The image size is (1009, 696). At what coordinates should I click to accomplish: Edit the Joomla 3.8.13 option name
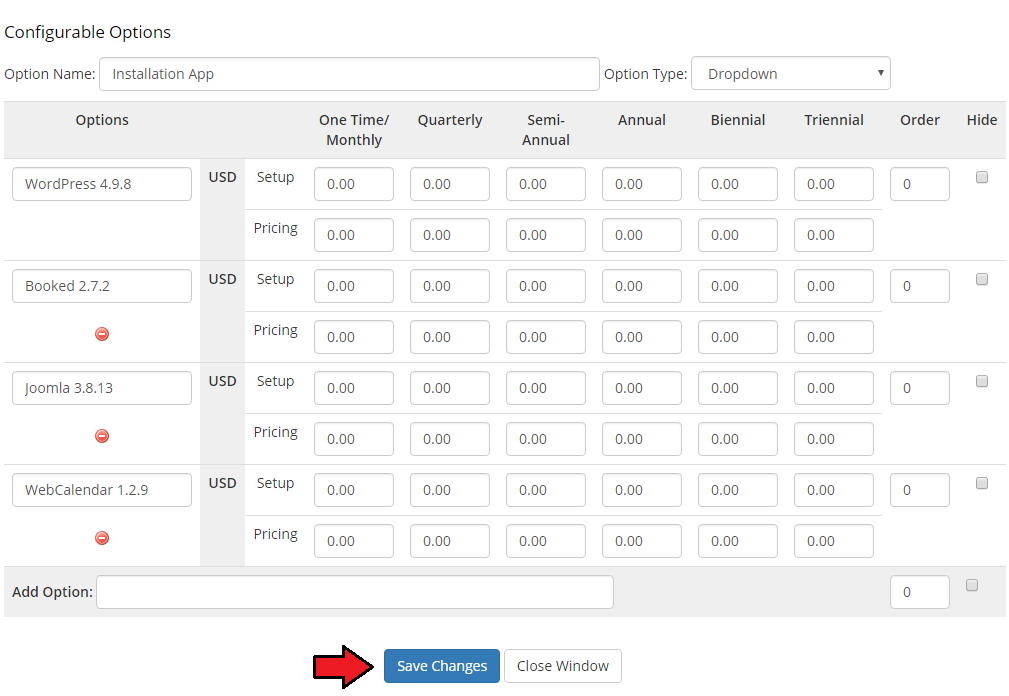tap(102, 388)
